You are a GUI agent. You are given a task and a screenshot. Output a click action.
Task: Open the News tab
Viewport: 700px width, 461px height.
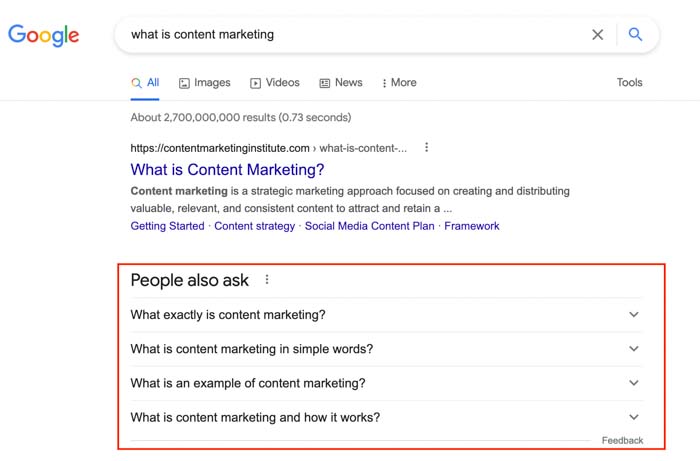coord(341,83)
